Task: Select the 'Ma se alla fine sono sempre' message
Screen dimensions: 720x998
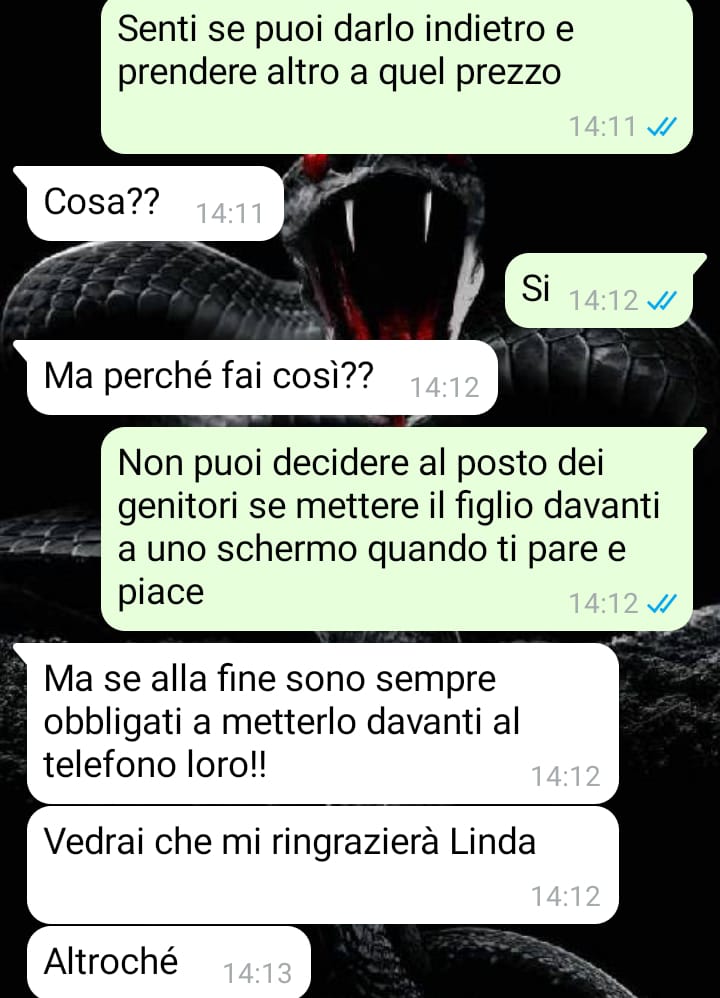Action: click(322, 723)
